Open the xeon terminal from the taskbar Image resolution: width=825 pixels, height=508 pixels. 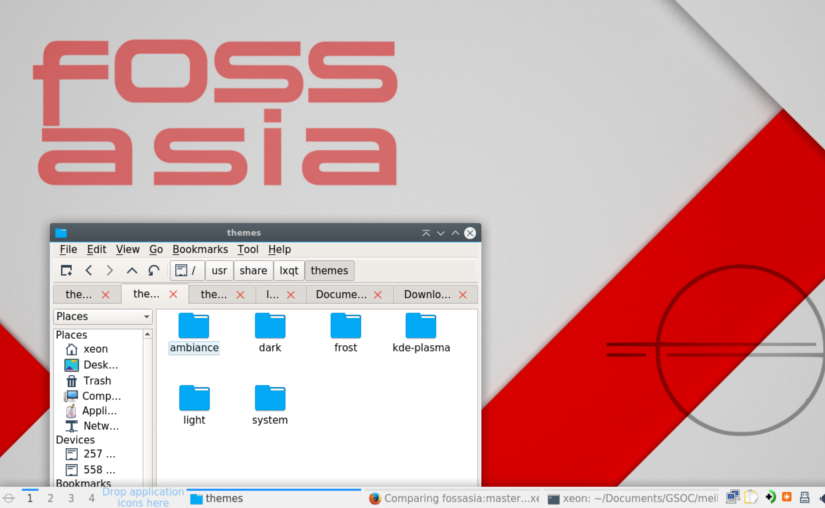point(632,499)
